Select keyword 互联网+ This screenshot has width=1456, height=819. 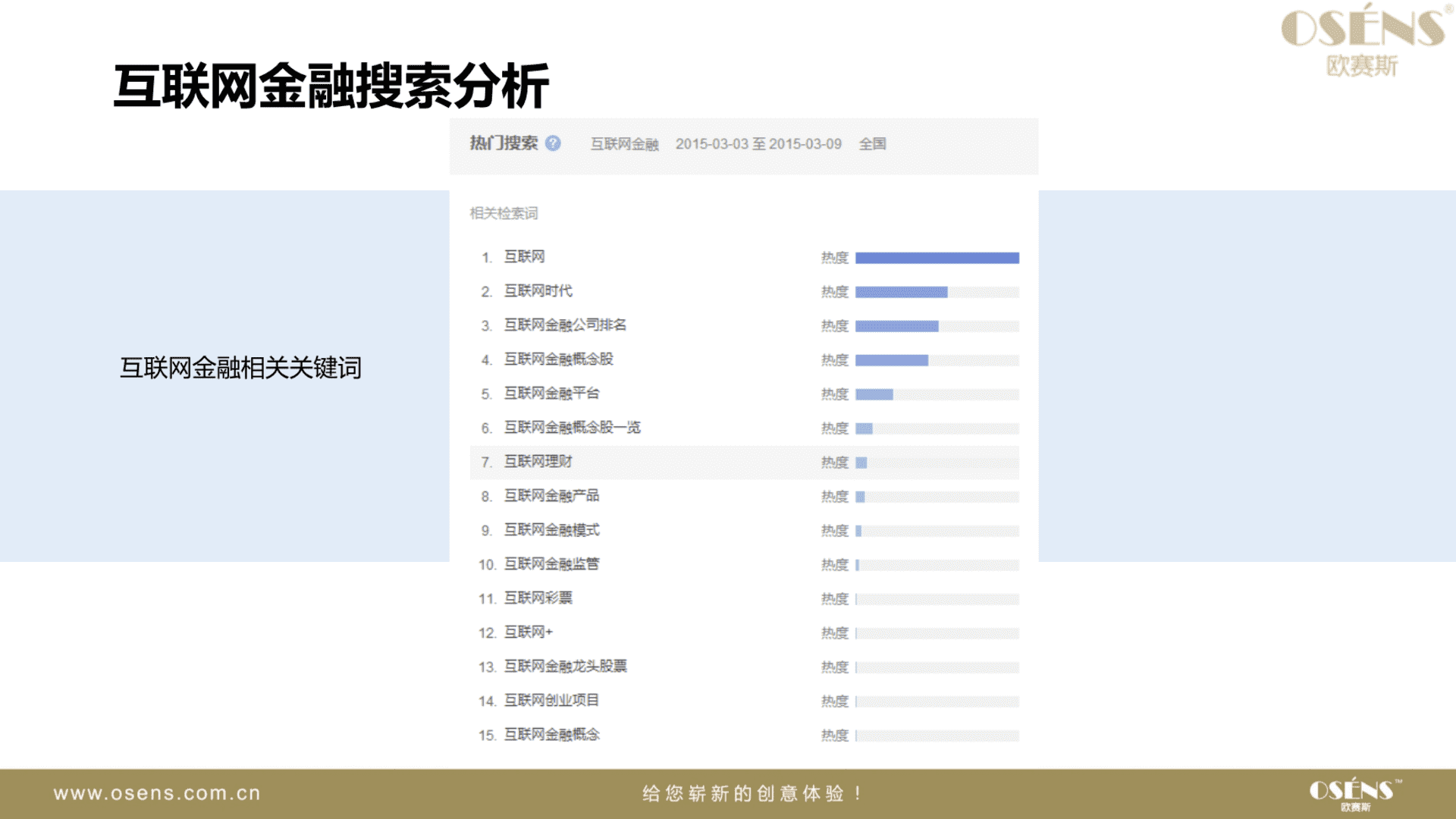(x=529, y=632)
